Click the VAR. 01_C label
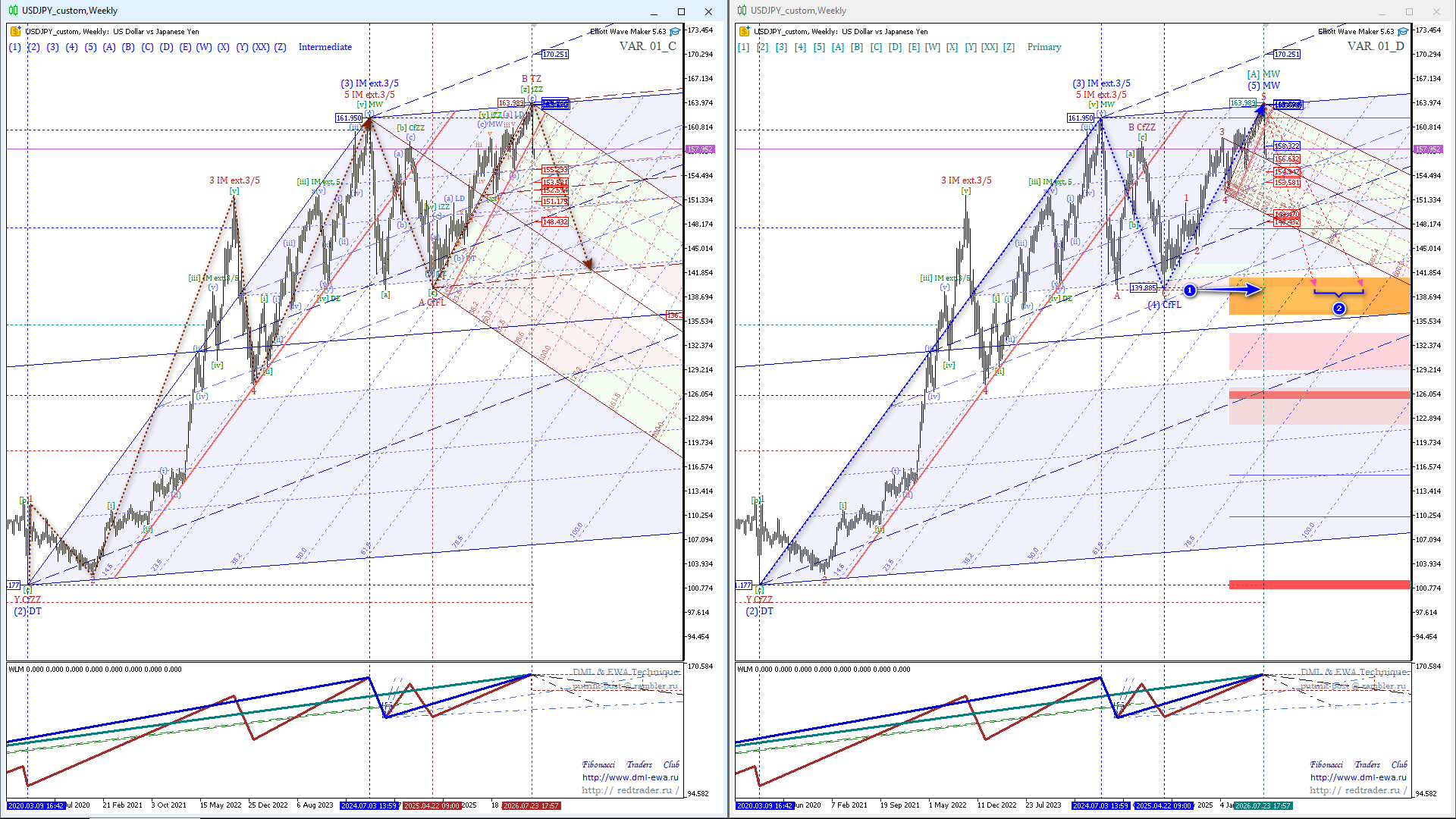Image resolution: width=1456 pixels, height=819 pixels. (x=648, y=46)
